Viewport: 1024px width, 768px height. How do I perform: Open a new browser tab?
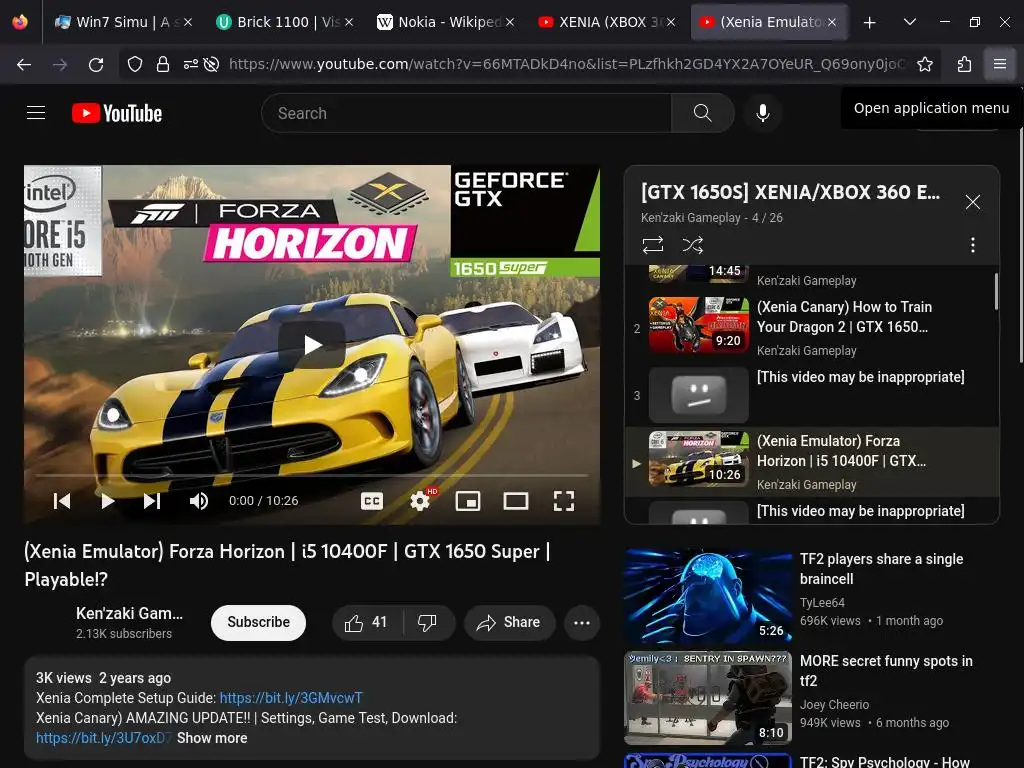point(869,22)
